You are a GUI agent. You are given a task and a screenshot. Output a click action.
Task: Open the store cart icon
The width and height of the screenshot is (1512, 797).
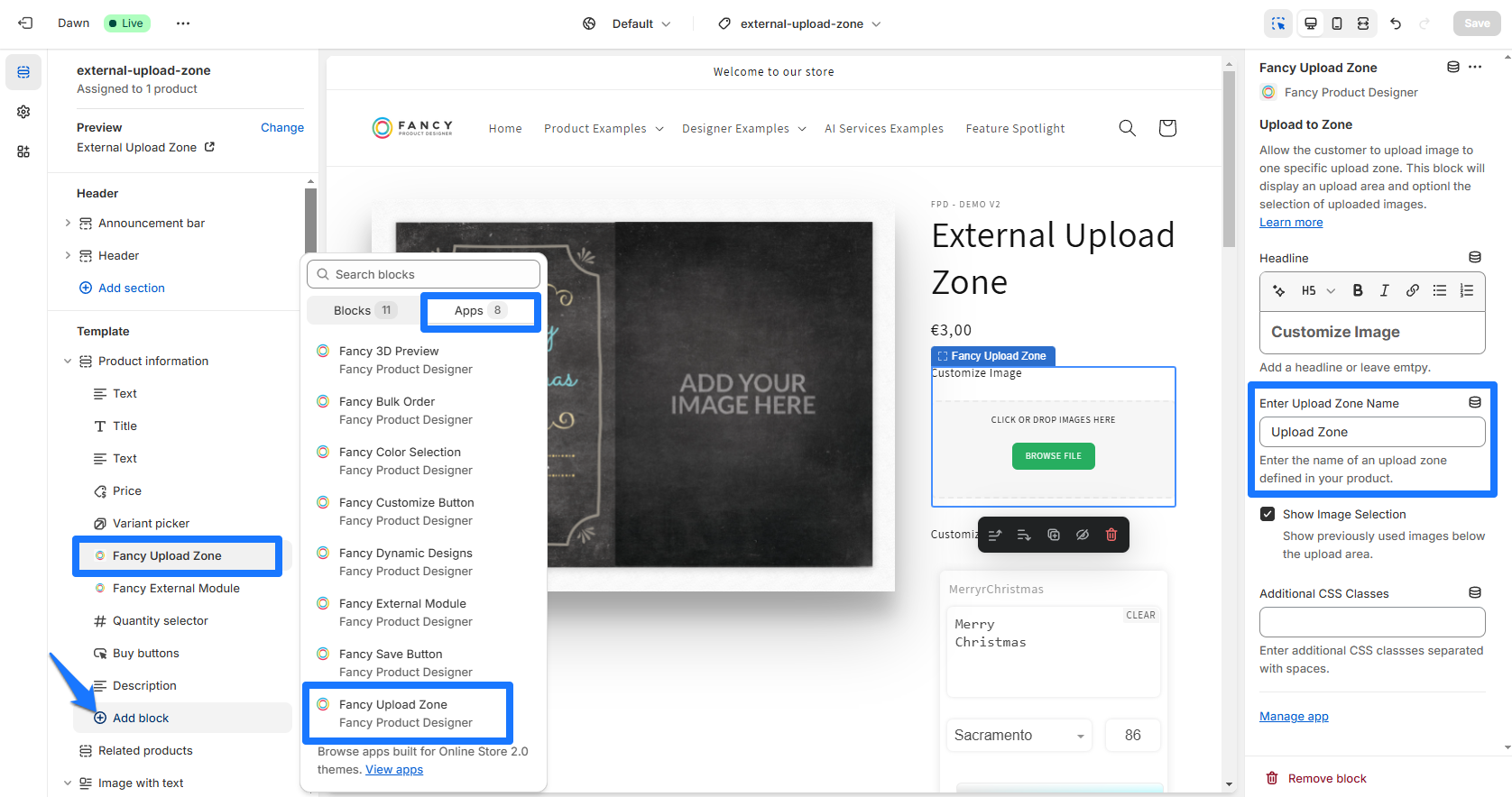pyautogui.click(x=1167, y=128)
